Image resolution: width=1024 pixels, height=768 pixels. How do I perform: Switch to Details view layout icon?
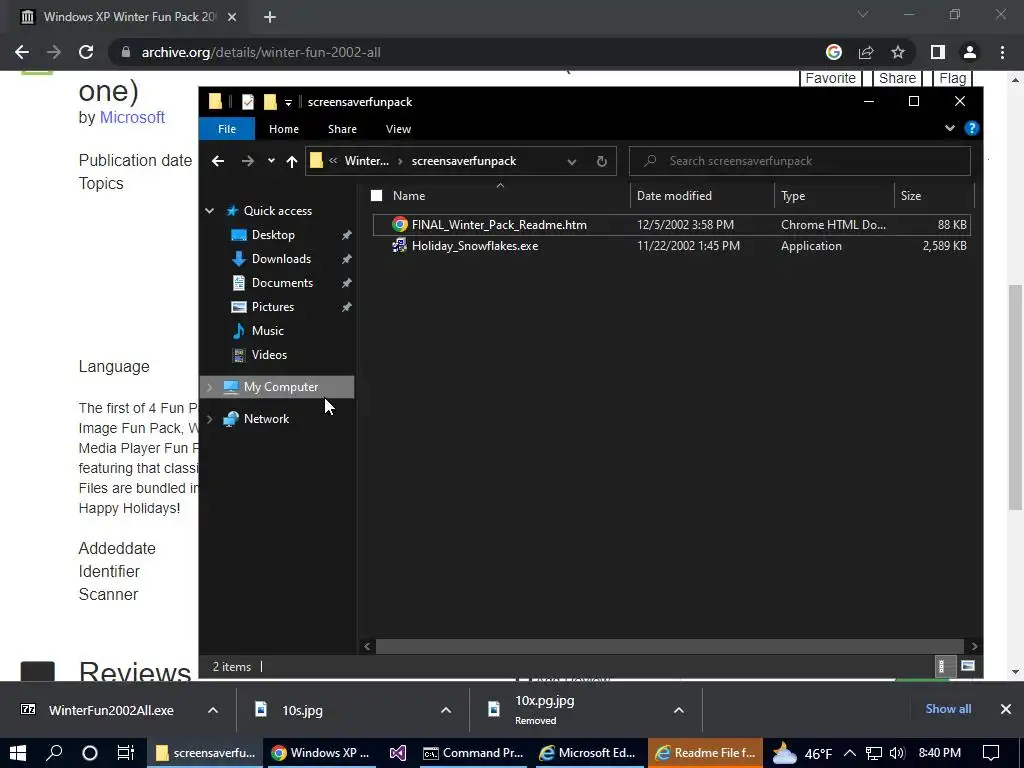point(942,666)
